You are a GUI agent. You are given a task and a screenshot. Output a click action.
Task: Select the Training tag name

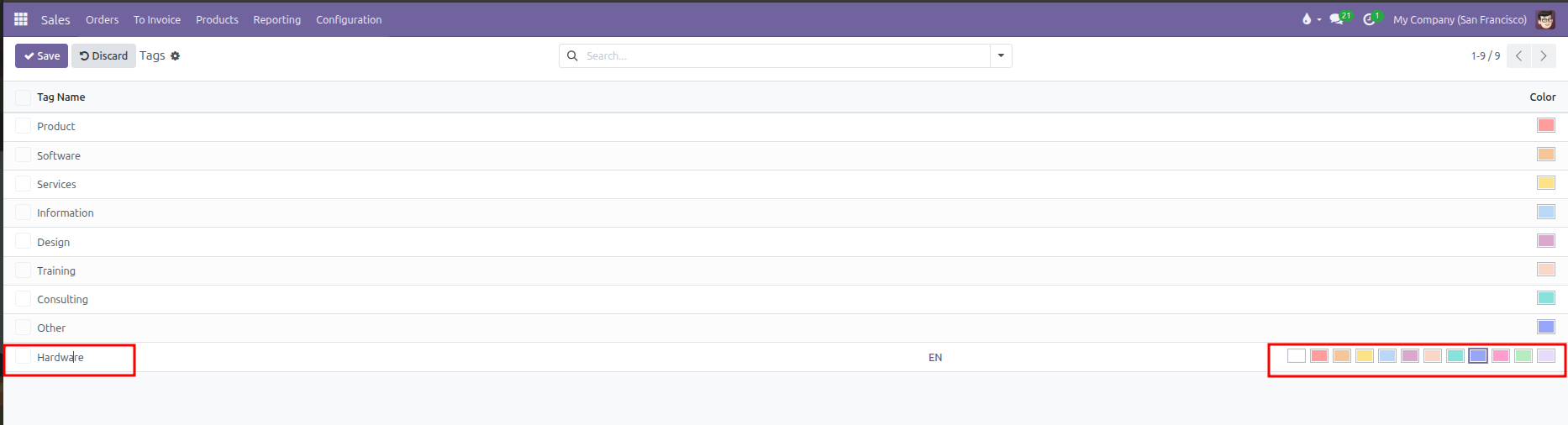click(56, 270)
